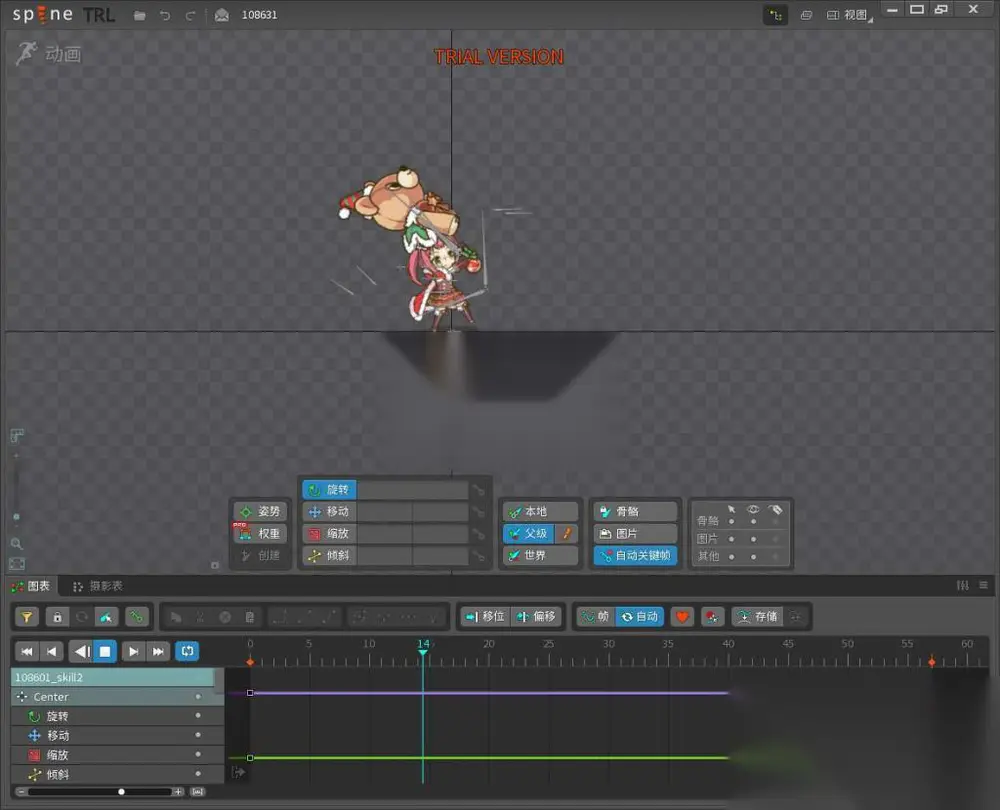Open the 动画 (Animate) mode switcher

click(48, 54)
